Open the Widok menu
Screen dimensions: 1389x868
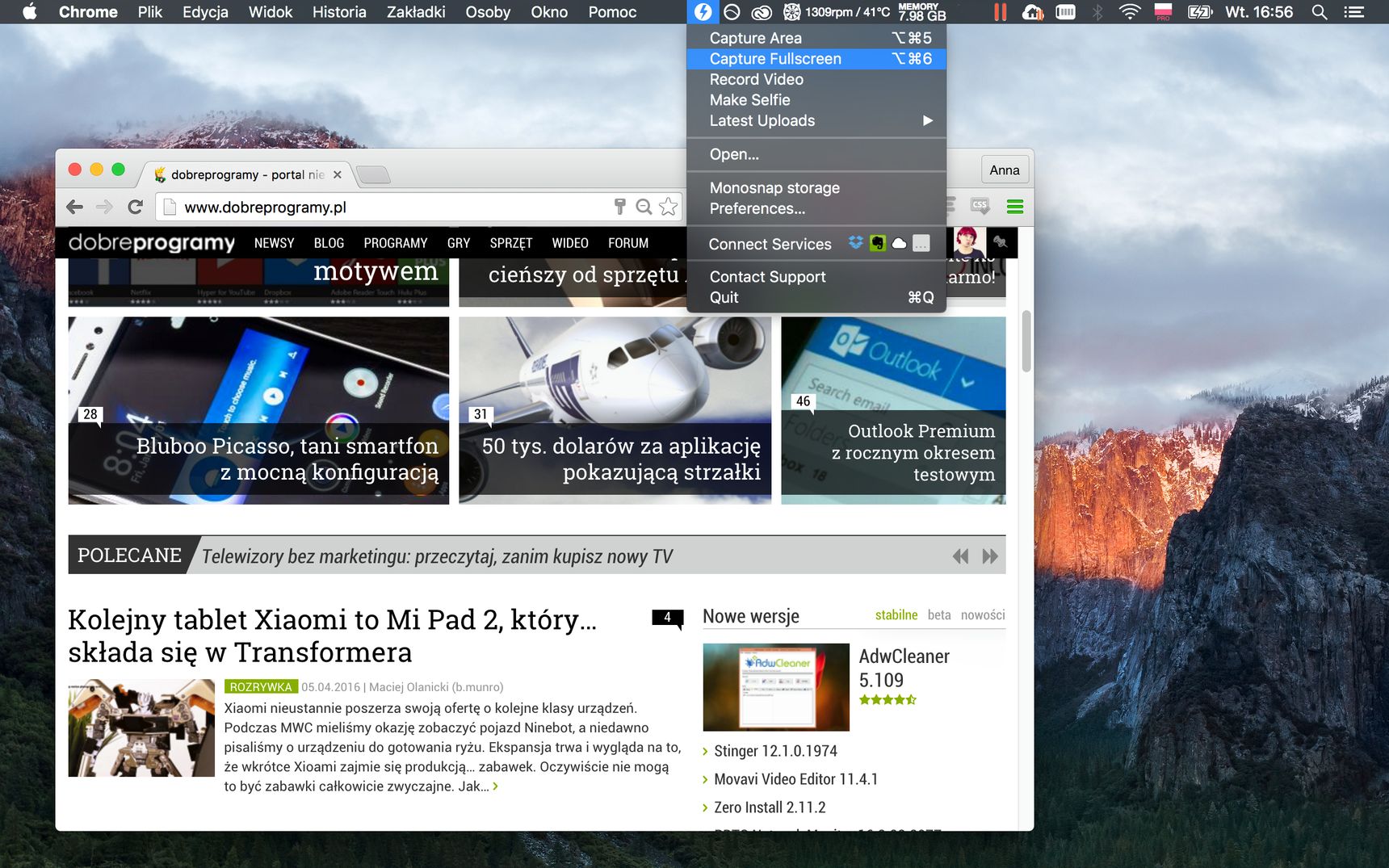271,12
